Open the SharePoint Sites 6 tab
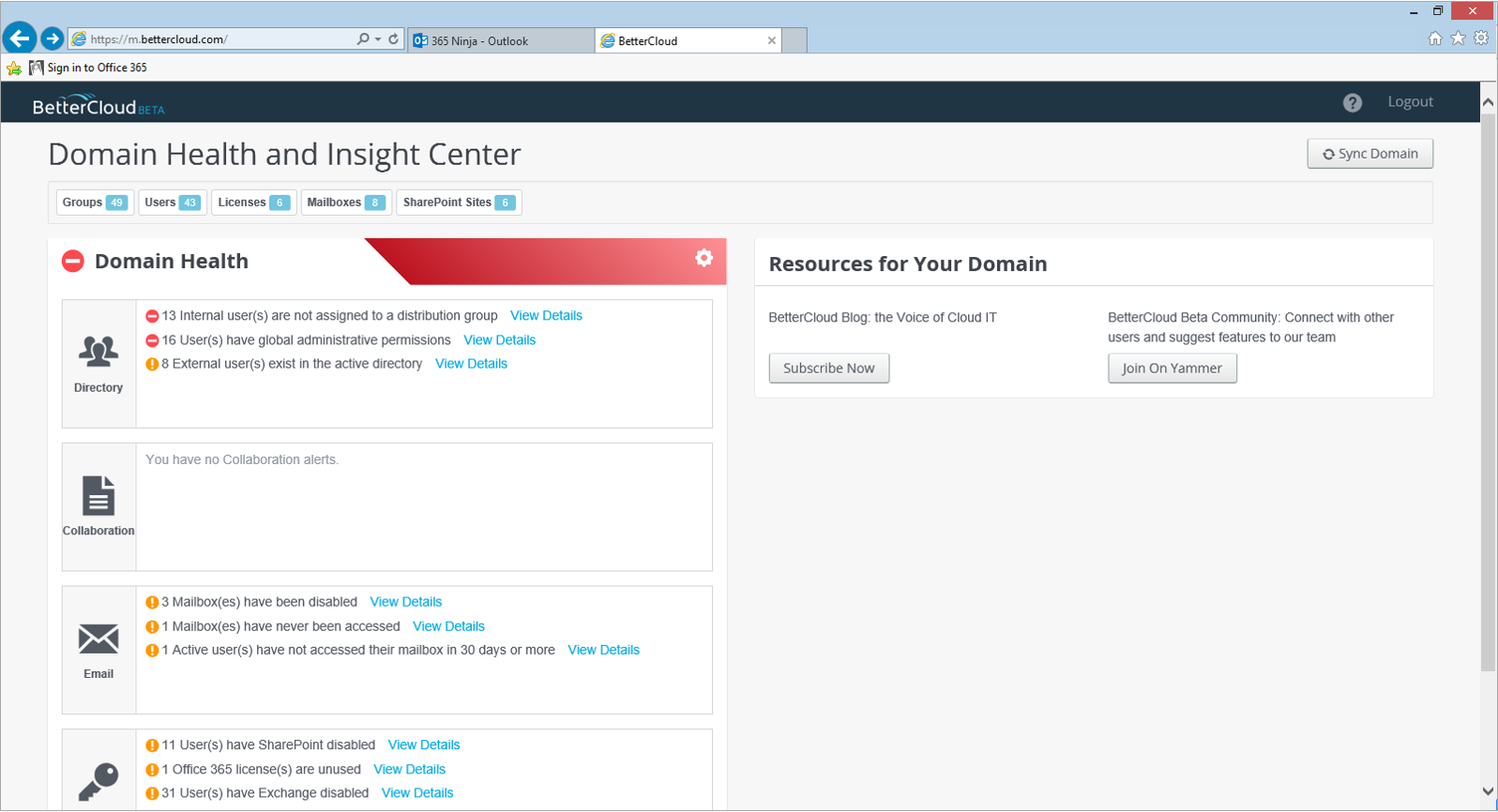Screen dimensions: 1498x812 click(x=459, y=203)
